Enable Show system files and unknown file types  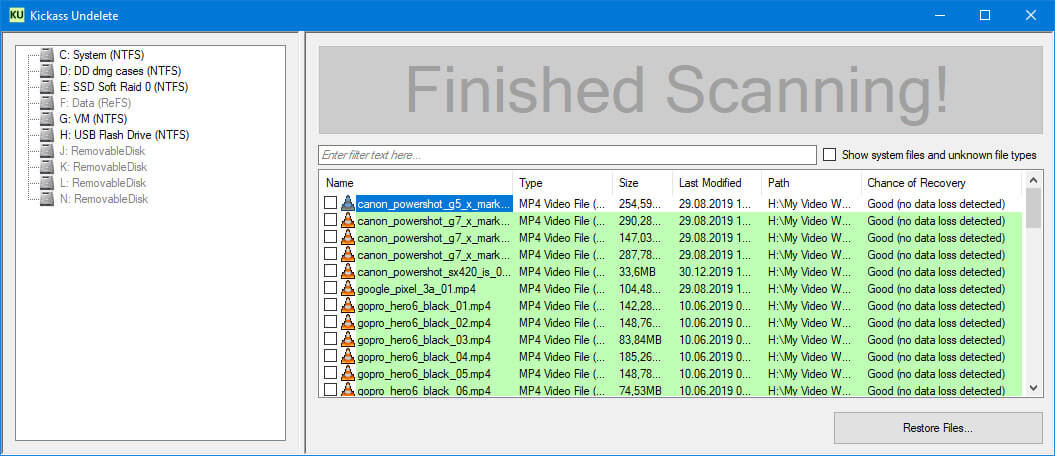[829, 155]
